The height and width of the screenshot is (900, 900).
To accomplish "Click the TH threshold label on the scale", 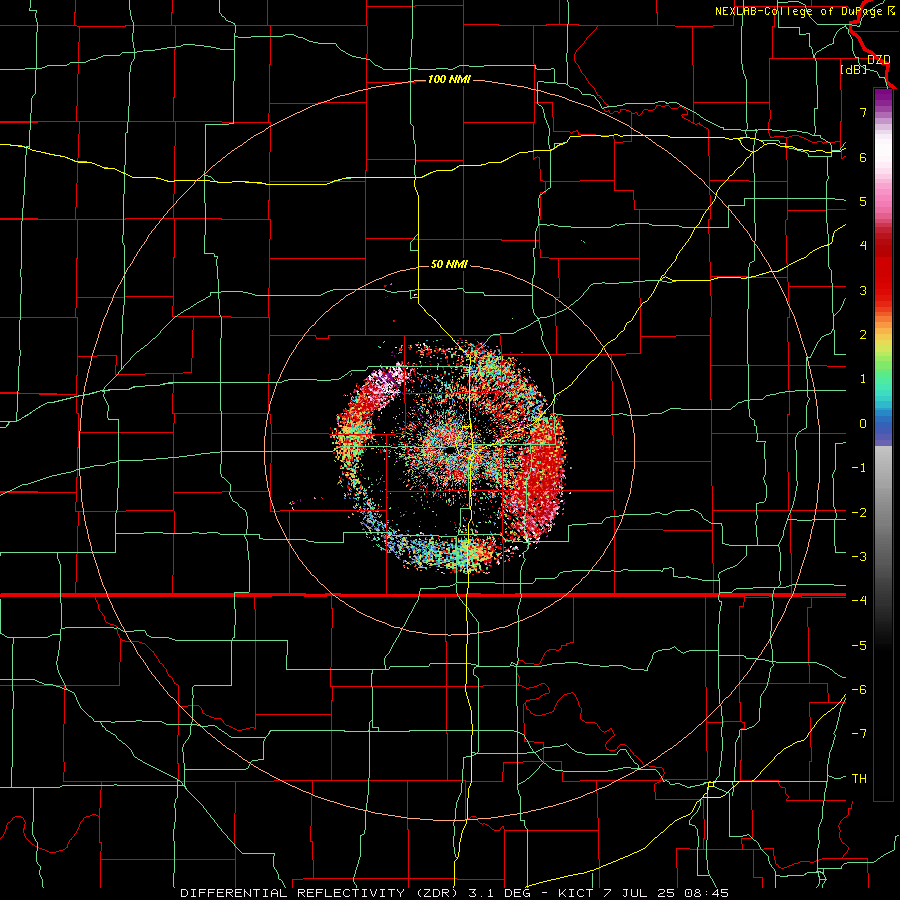I will (x=859, y=779).
